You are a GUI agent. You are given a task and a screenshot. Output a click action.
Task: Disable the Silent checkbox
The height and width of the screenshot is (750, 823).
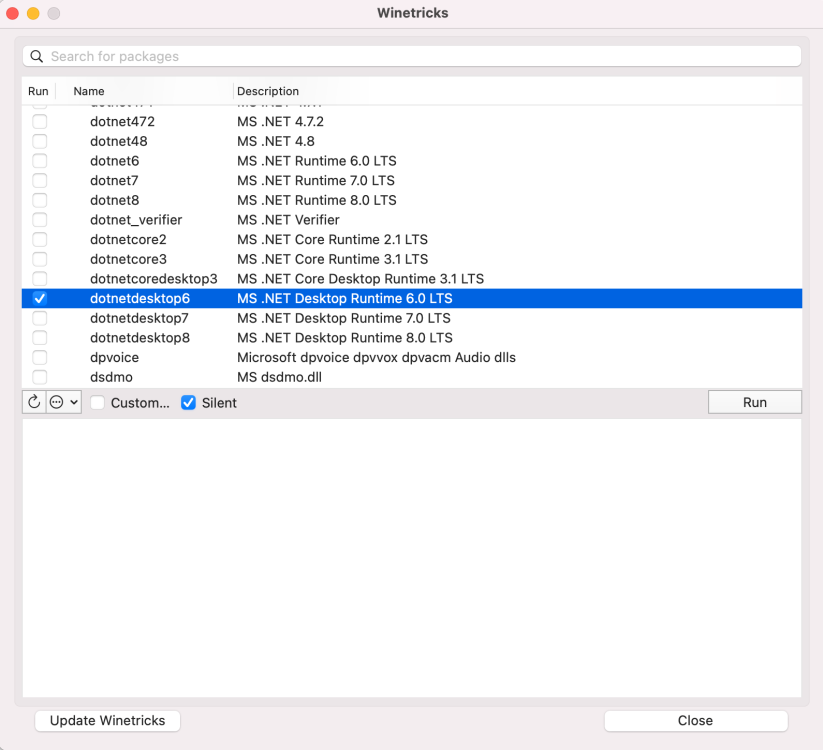(x=188, y=403)
